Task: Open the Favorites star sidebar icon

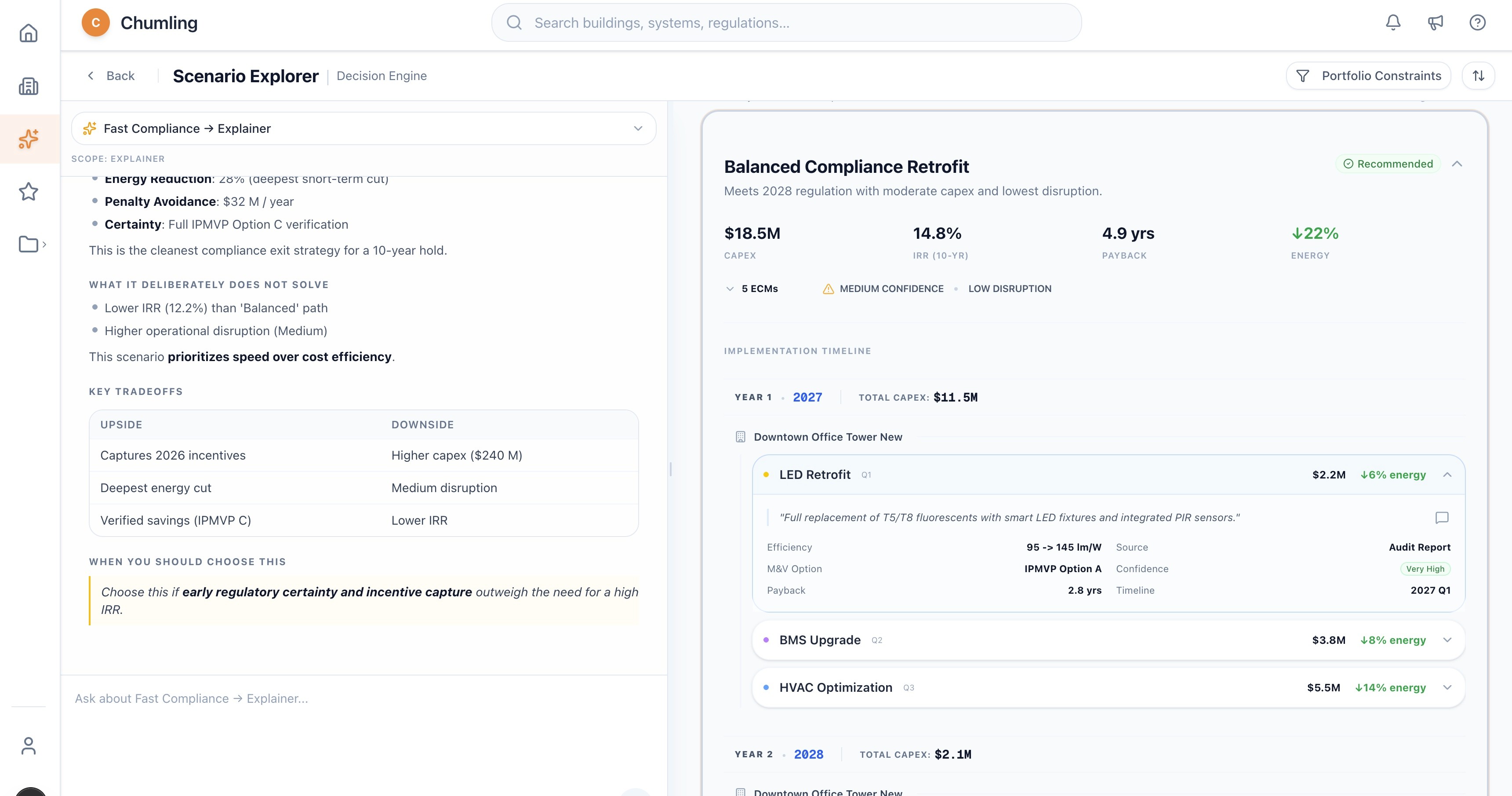Action: 28,191
